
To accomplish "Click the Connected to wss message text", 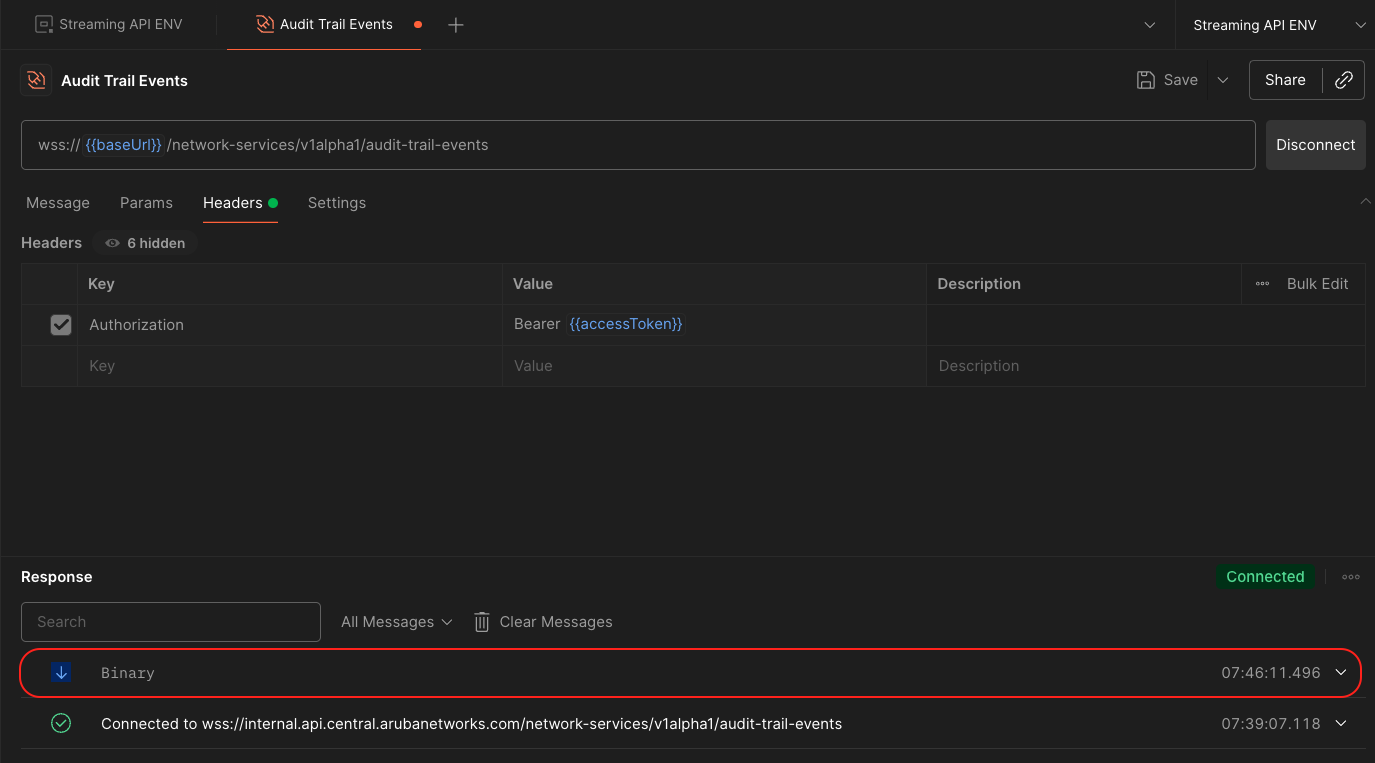I will (471, 724).
